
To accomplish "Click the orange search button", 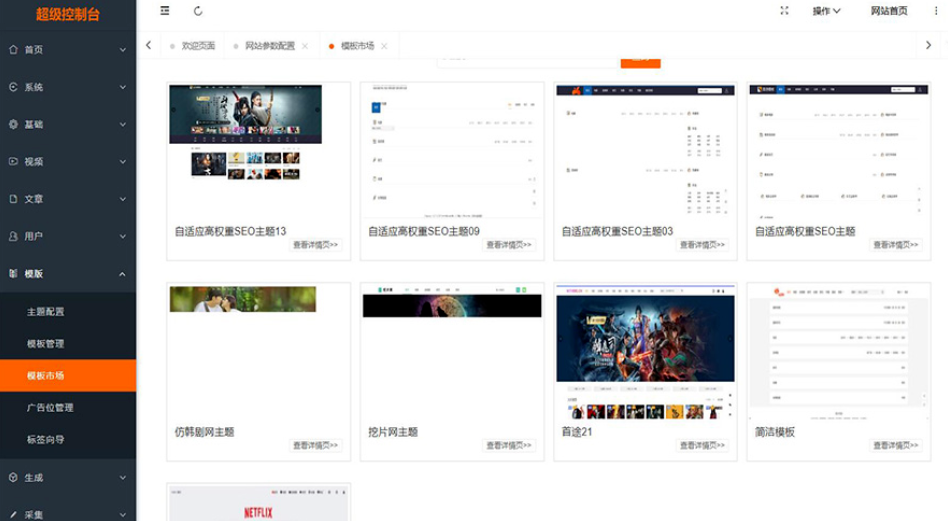I will click(x=640, y=63).
